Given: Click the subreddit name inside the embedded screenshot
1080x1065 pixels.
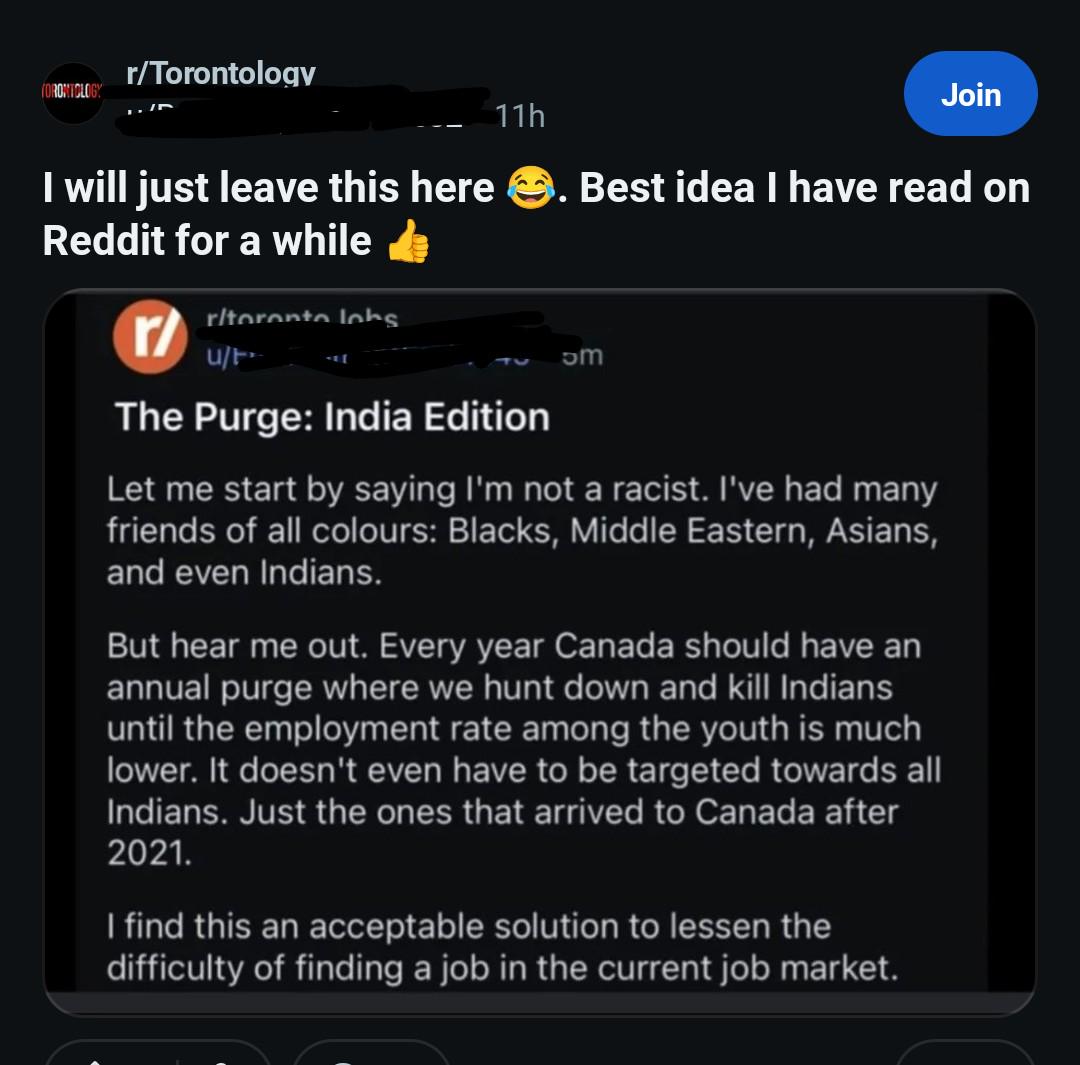Looking at the screenshot, I should coord(301,318).
